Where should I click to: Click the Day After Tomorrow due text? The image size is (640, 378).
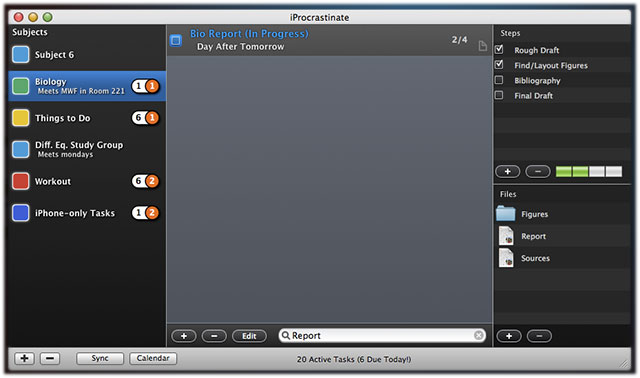tap(240, 47)
